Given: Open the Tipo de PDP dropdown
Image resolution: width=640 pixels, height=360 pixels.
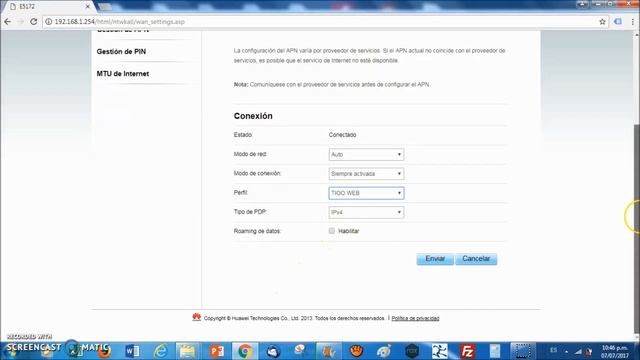Looking at the screenshot, I should [366, 212].
